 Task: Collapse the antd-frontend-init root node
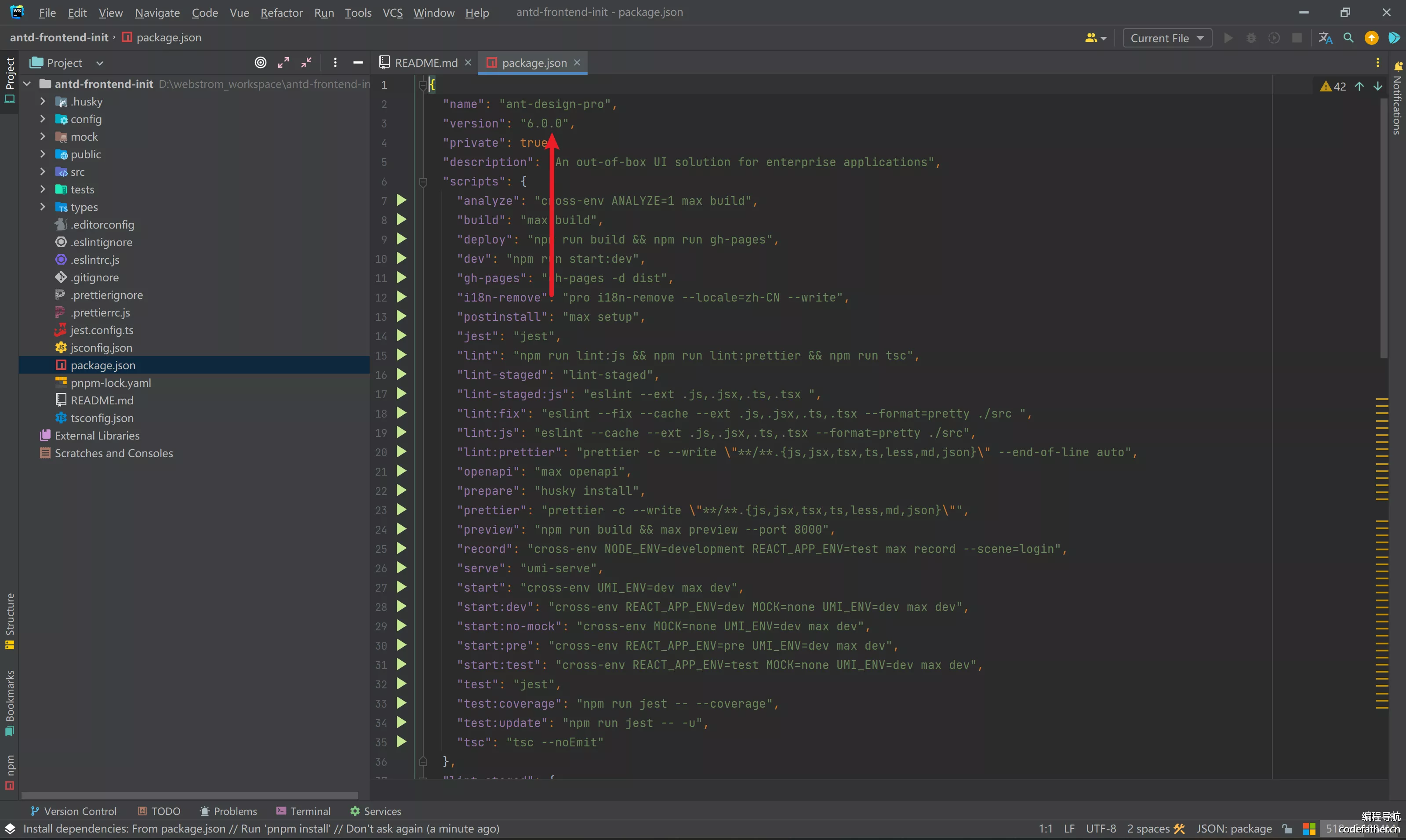[x=27, y=84]
